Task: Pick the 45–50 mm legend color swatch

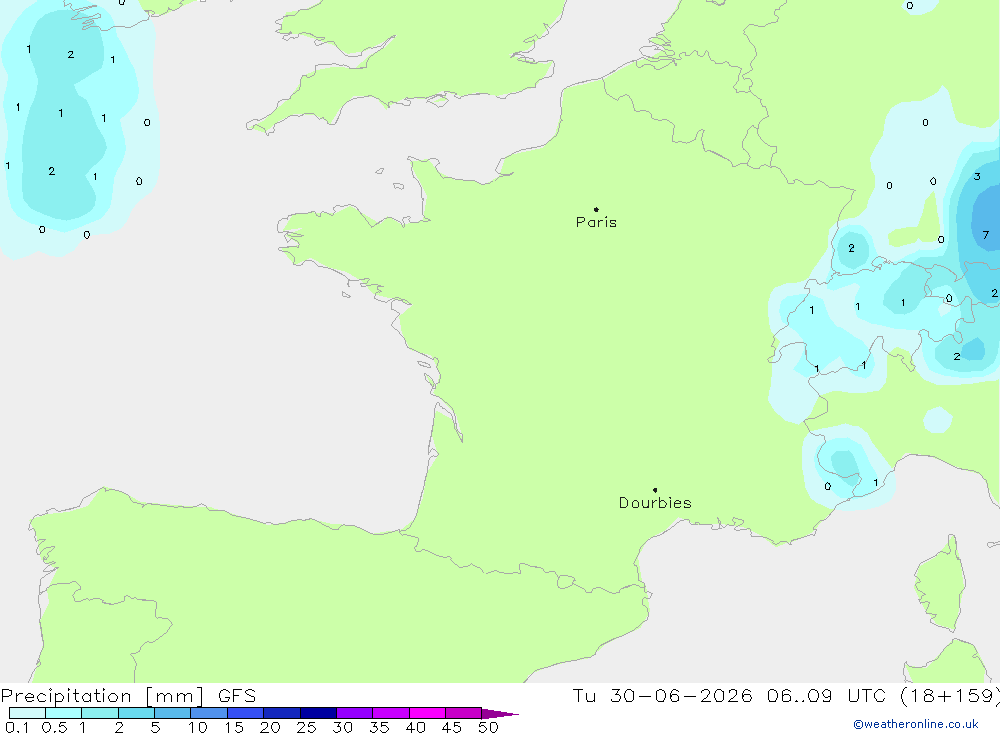Action: (x=464, y=713)
